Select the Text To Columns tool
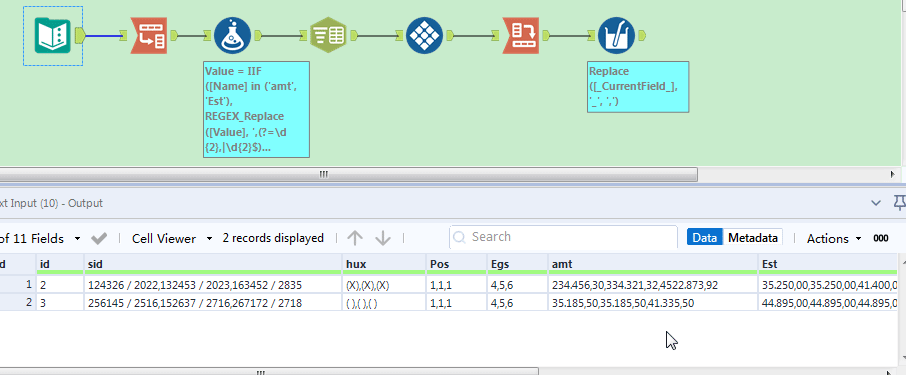The width and height of the screenshot is (906, 375). (148, 36)
